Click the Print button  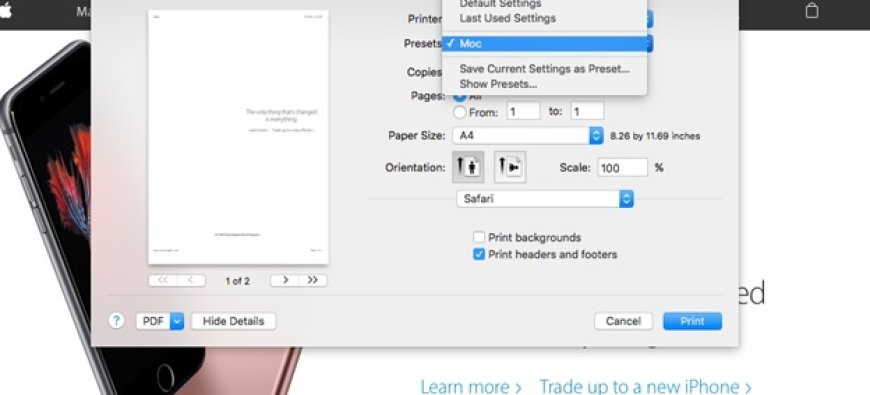point(692,321)
